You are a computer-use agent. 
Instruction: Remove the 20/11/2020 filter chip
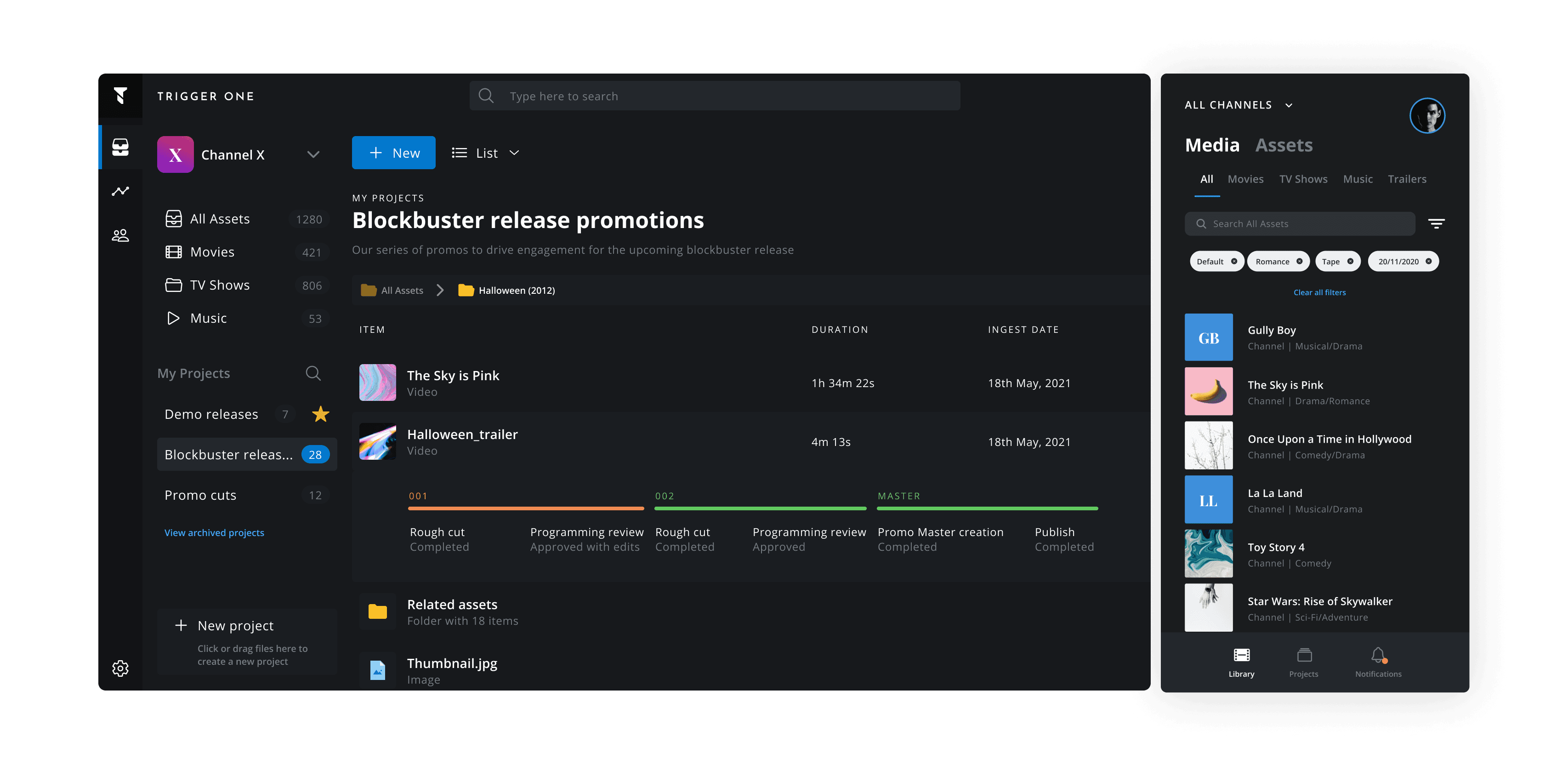click(1428, 261)
